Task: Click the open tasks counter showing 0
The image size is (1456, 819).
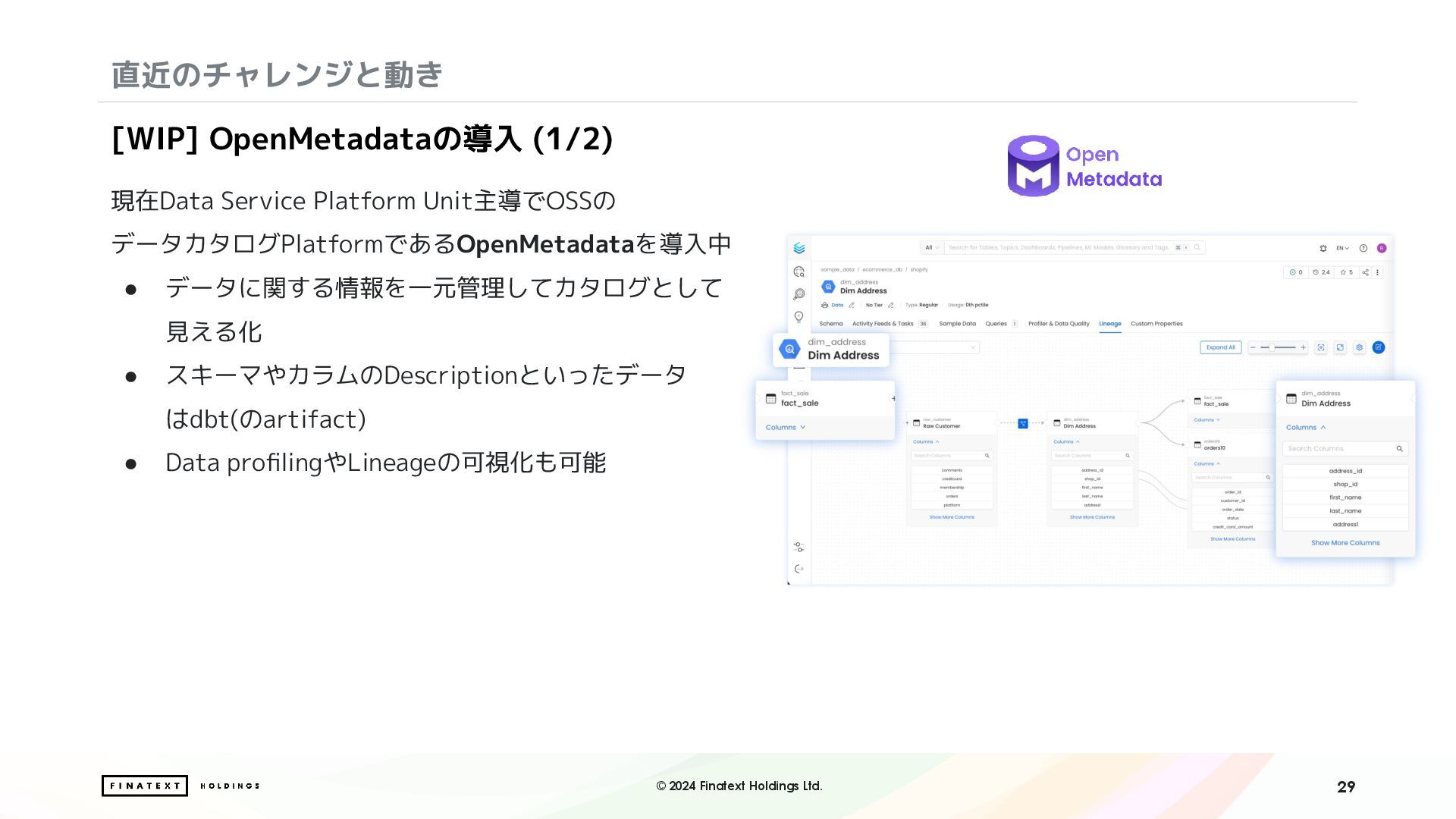Action: pyautogui.click(x=1295, y=272)
